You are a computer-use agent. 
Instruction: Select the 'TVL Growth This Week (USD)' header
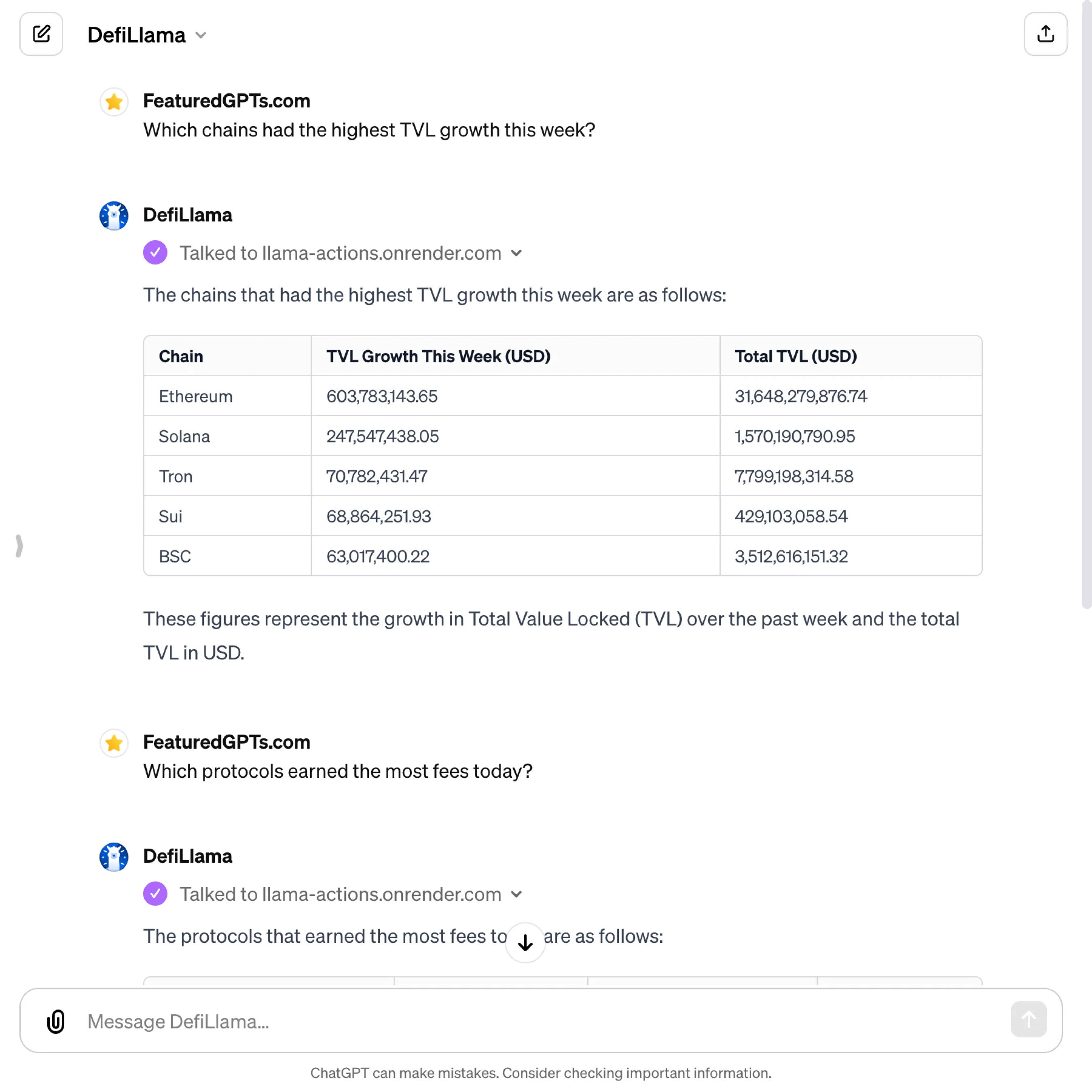[x=438, y=356]
